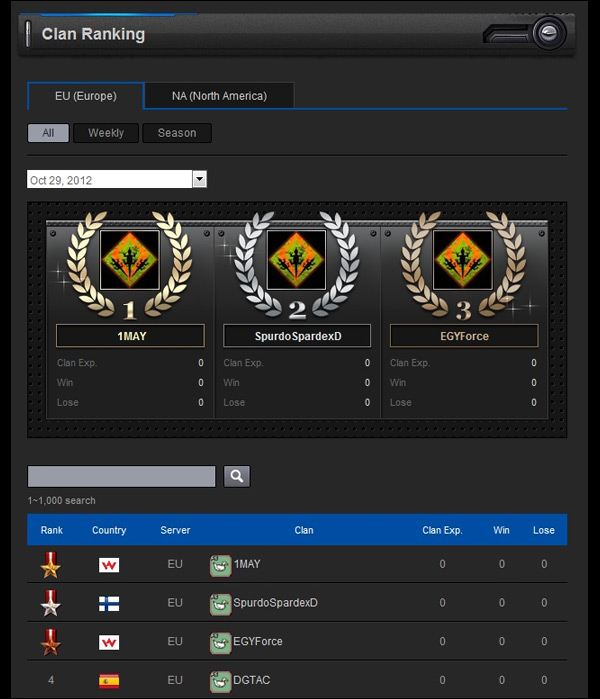Select the Season ranking filter

pos(177,133)
